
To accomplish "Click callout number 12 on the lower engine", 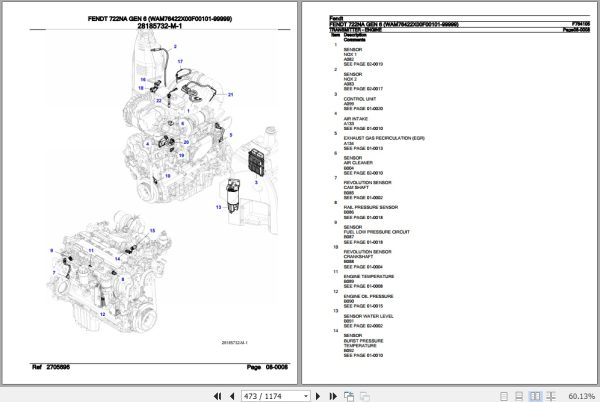I will coord(103,314).
